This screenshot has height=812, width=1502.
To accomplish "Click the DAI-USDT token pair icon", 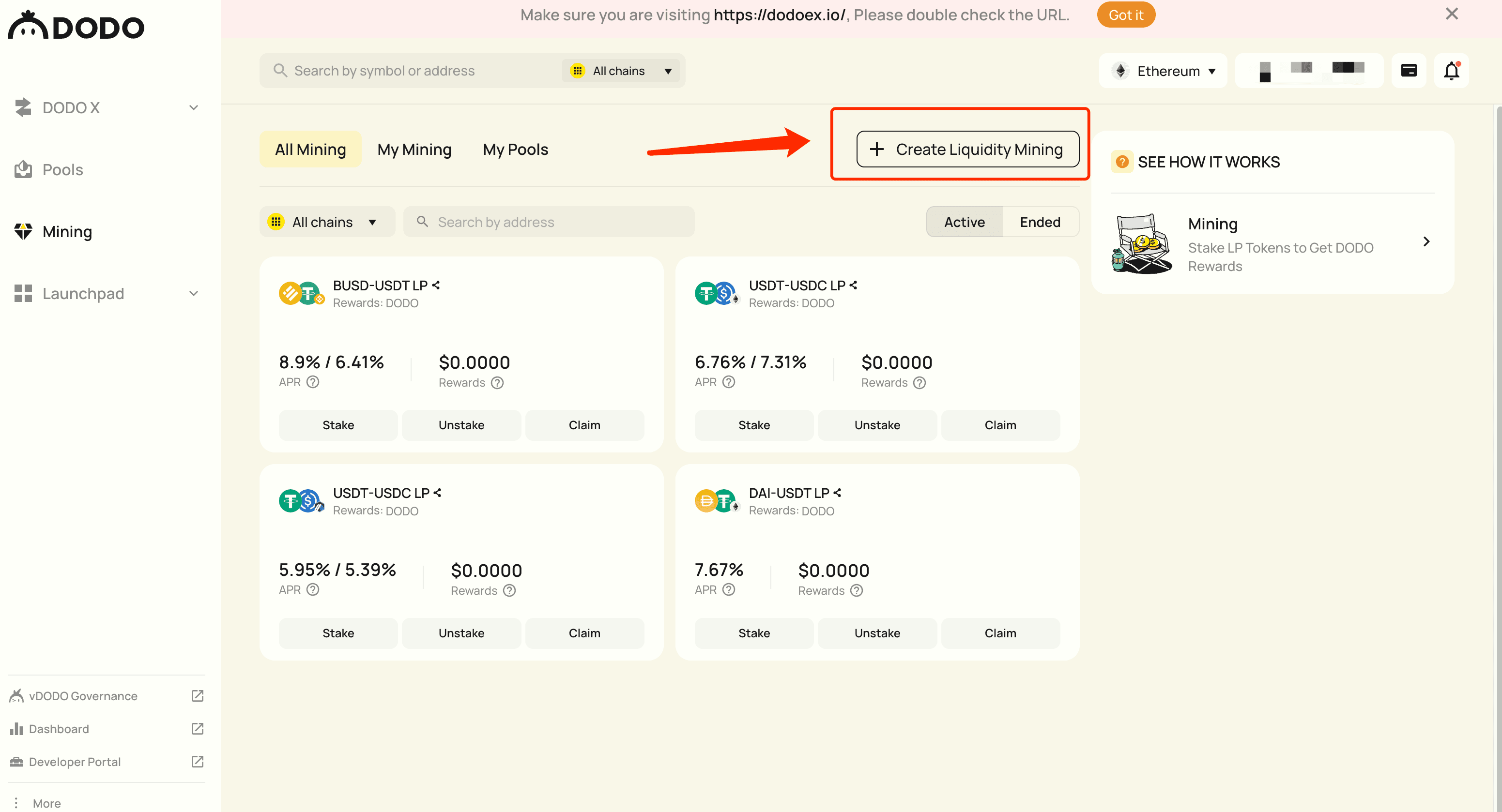I will click(x=717, y=501).
